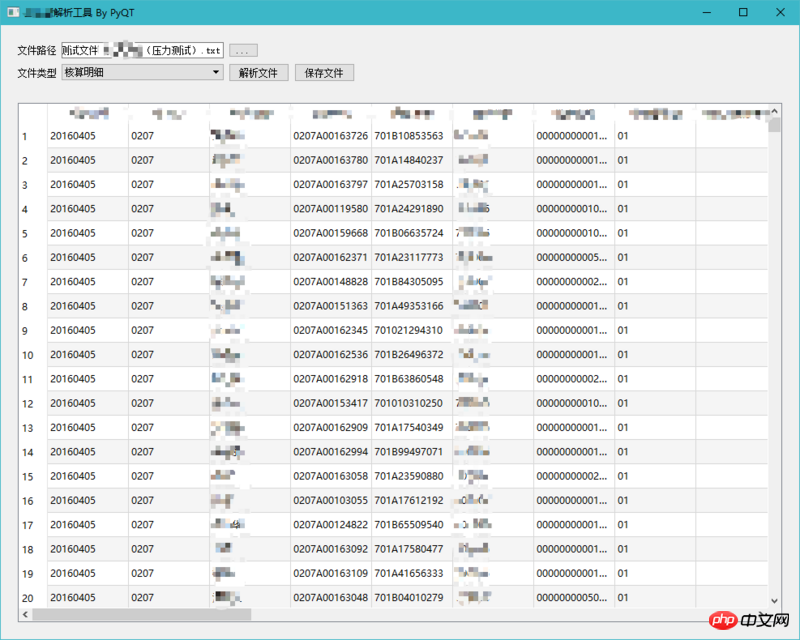The image size is (800, 640).
Task: Select the 0207A00163780 cell
Action: point(331,160)
